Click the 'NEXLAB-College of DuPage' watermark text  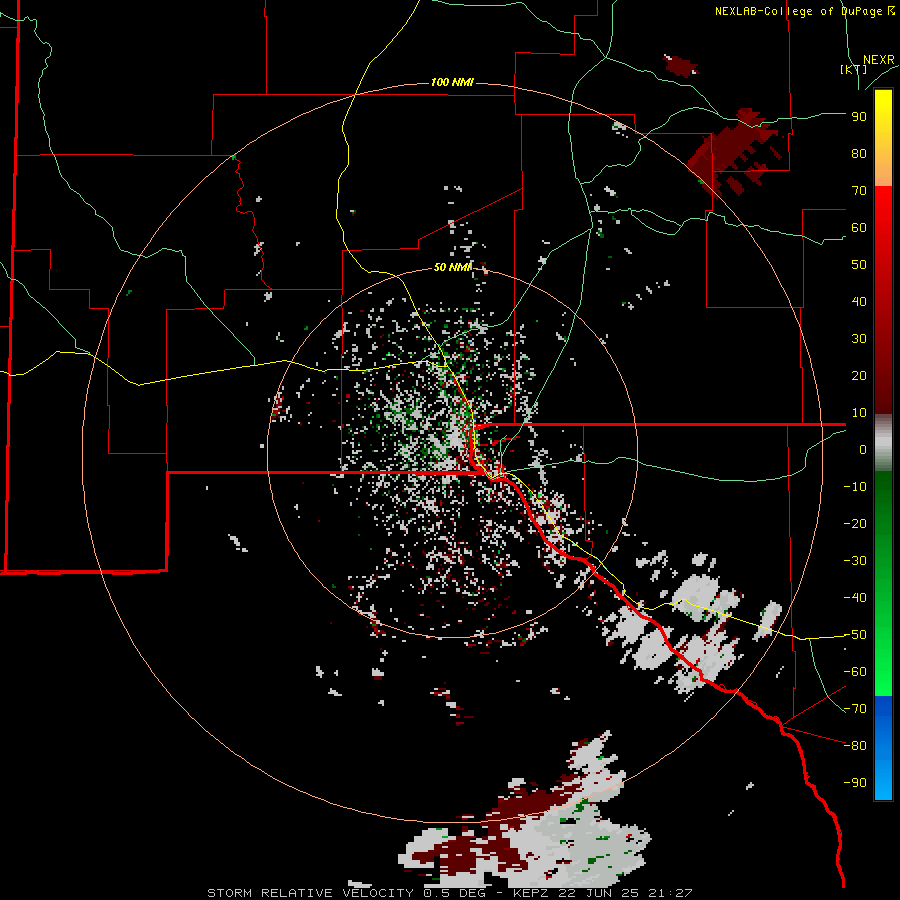[800, 11]
